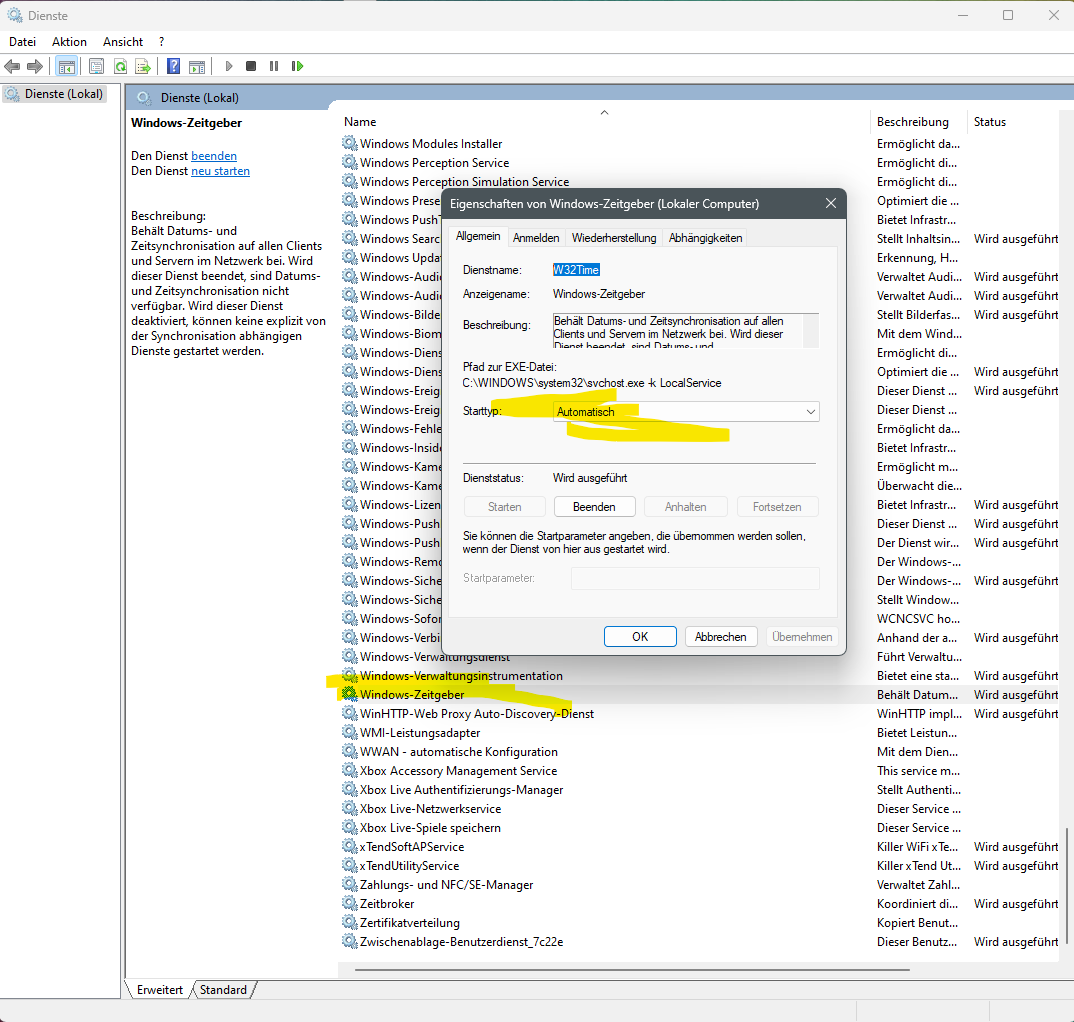Switch to the Anmelden tab

[x=536, y=238]
